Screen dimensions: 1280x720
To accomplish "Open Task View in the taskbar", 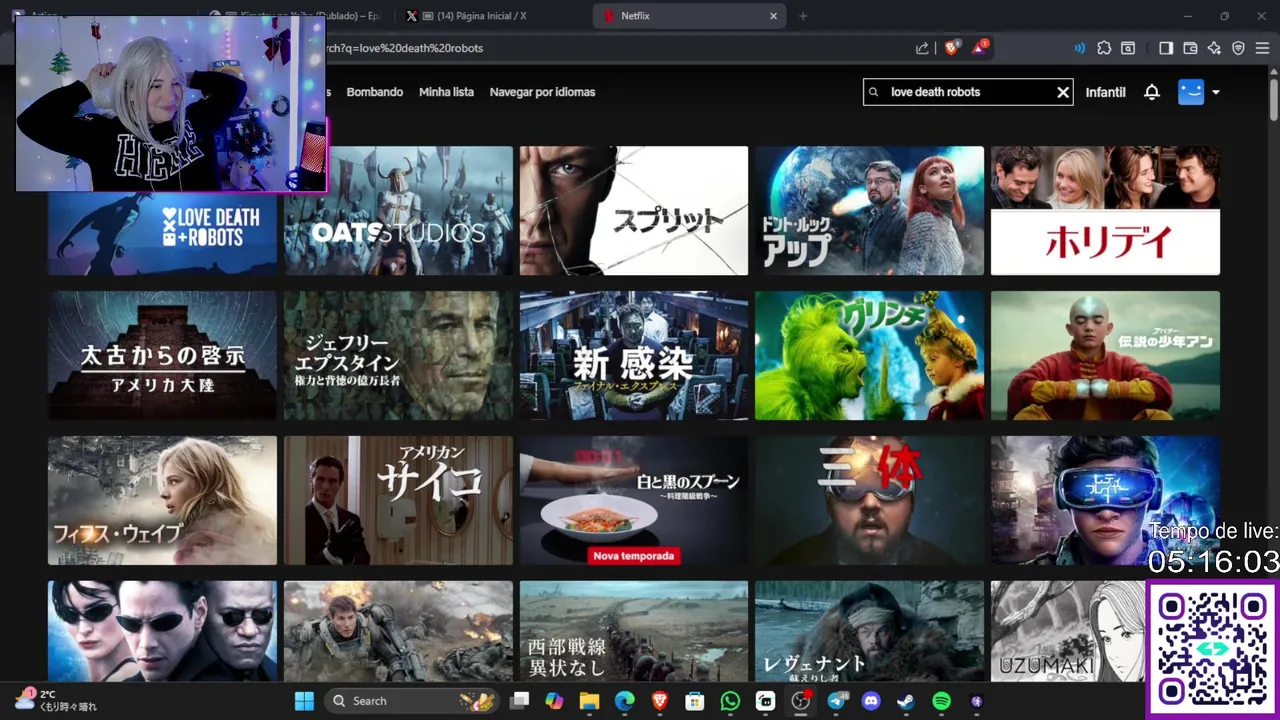I will 519,701.
